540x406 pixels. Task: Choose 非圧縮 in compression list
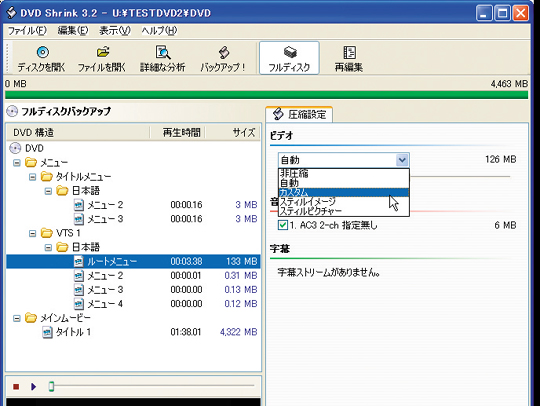tap(344, 173)
